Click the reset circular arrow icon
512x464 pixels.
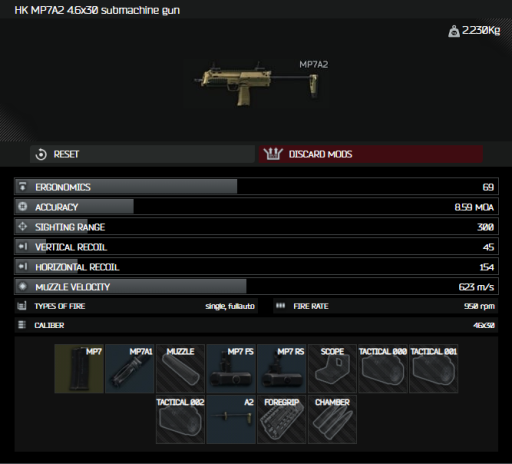coord(41,155)
